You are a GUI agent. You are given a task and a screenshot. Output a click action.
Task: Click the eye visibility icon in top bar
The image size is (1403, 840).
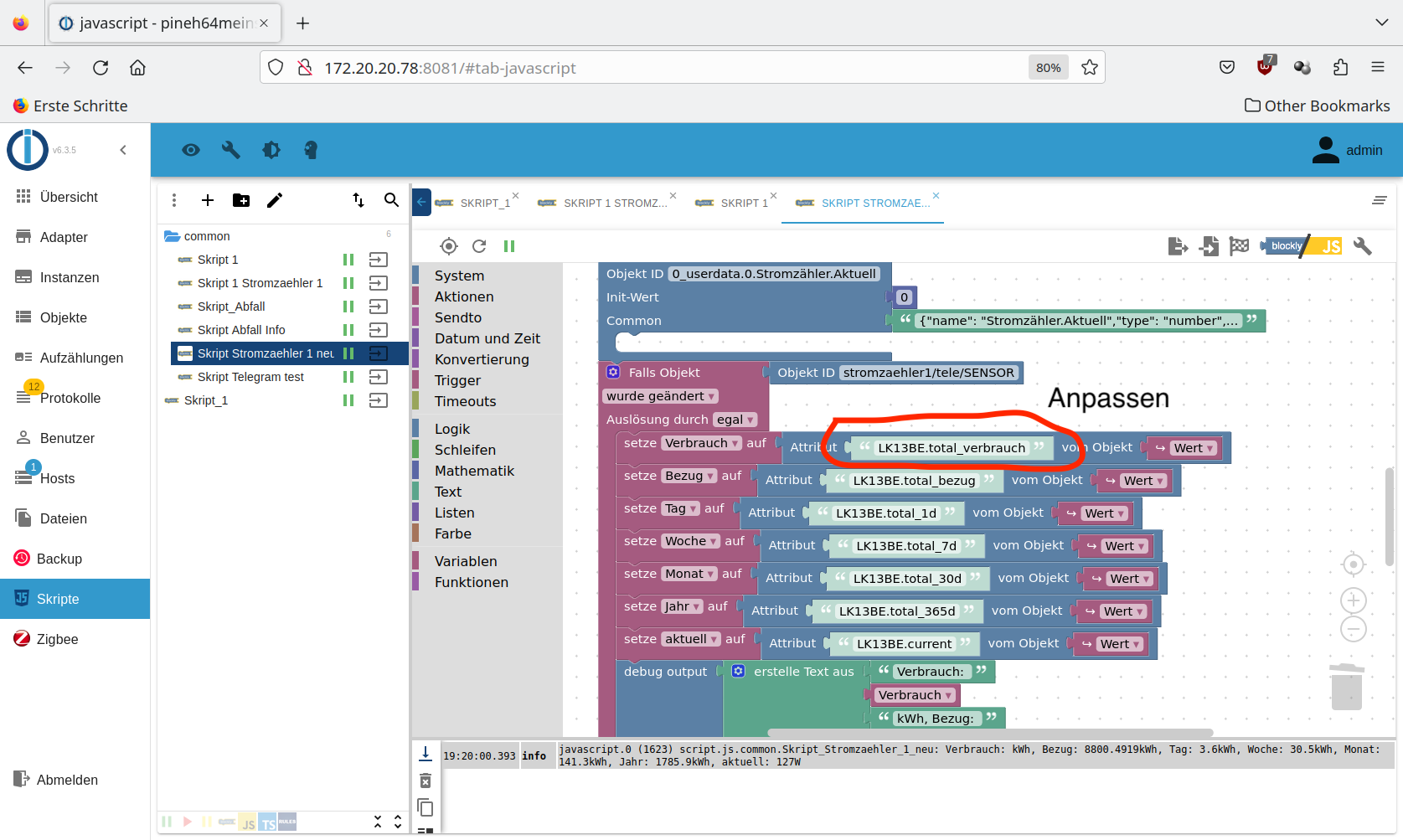tap(191, 150)
